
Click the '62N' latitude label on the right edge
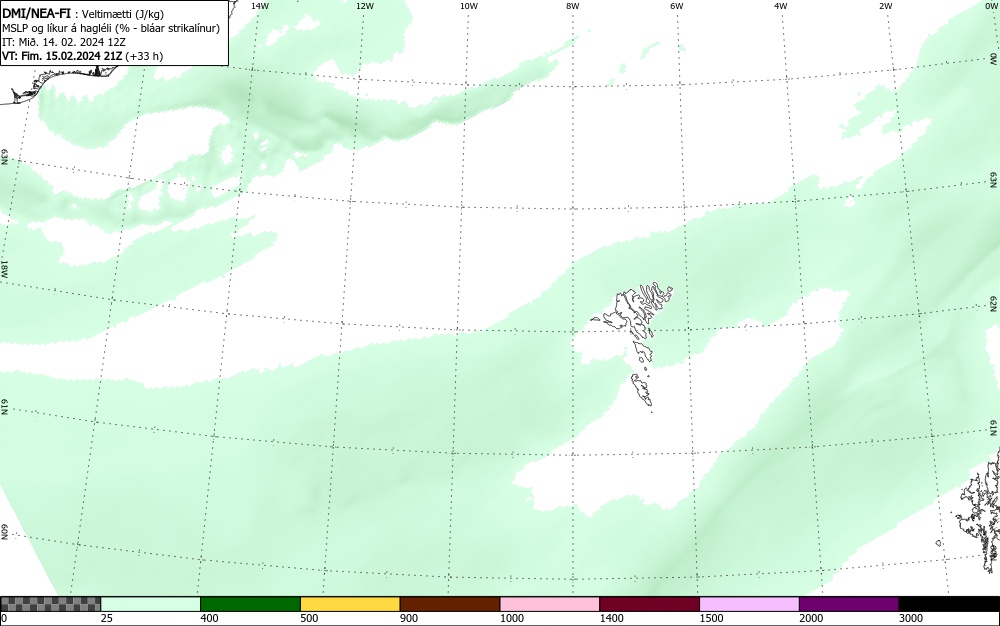[x=994, y=303]
